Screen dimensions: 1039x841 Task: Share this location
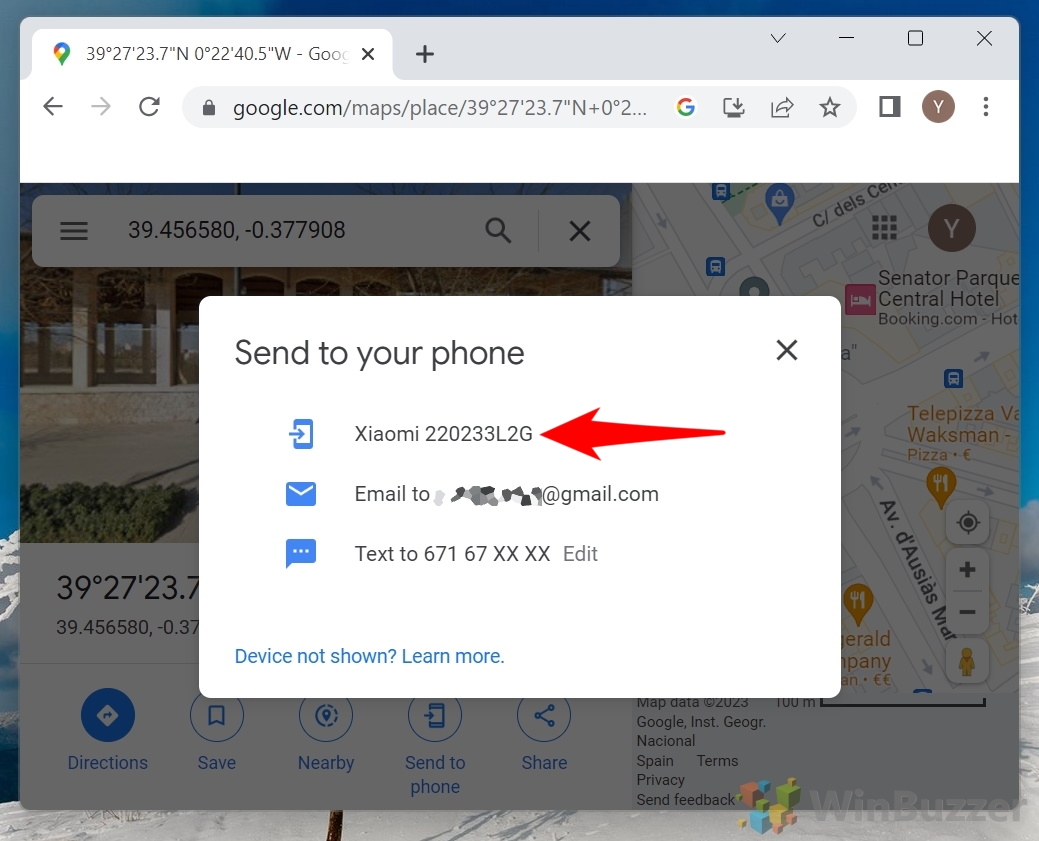[x=544, y=730]
